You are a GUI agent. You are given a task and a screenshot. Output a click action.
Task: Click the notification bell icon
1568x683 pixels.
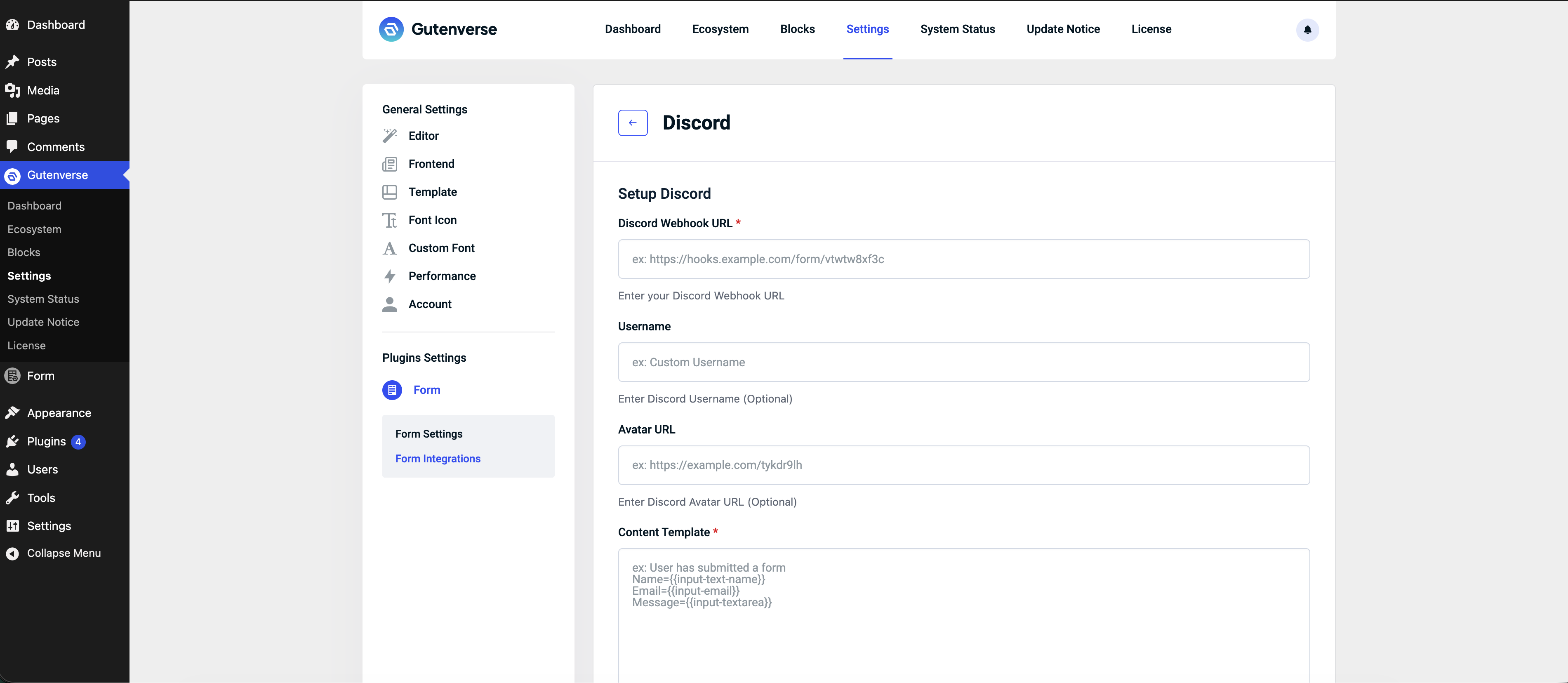(x=1307, y=29)
